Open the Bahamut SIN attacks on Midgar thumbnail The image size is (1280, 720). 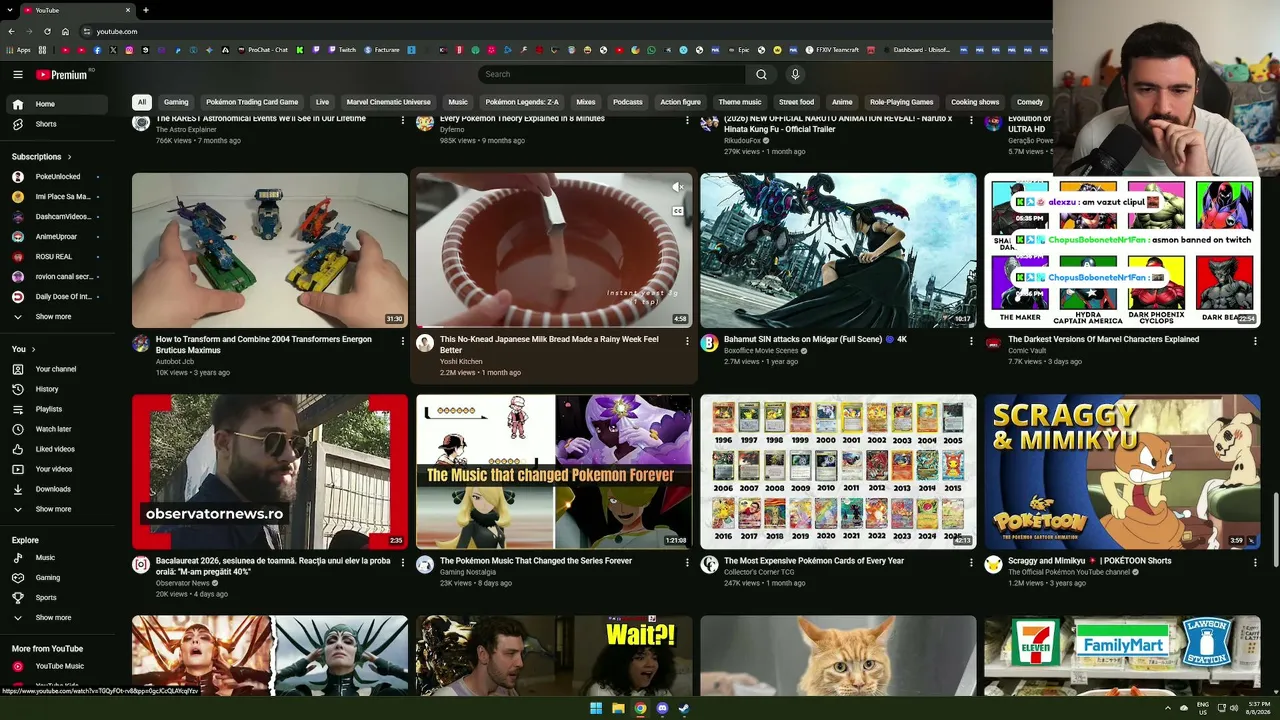838,250
